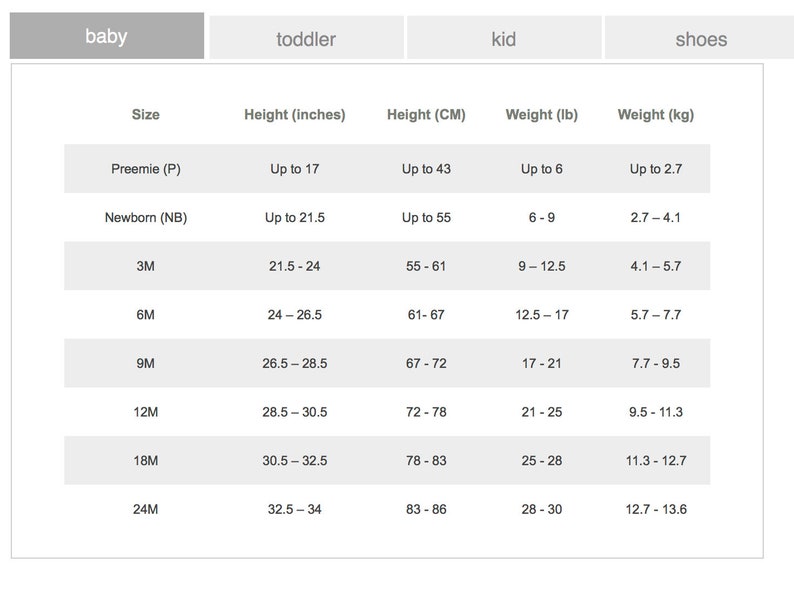Open the shoes size tab

(701, 38)
